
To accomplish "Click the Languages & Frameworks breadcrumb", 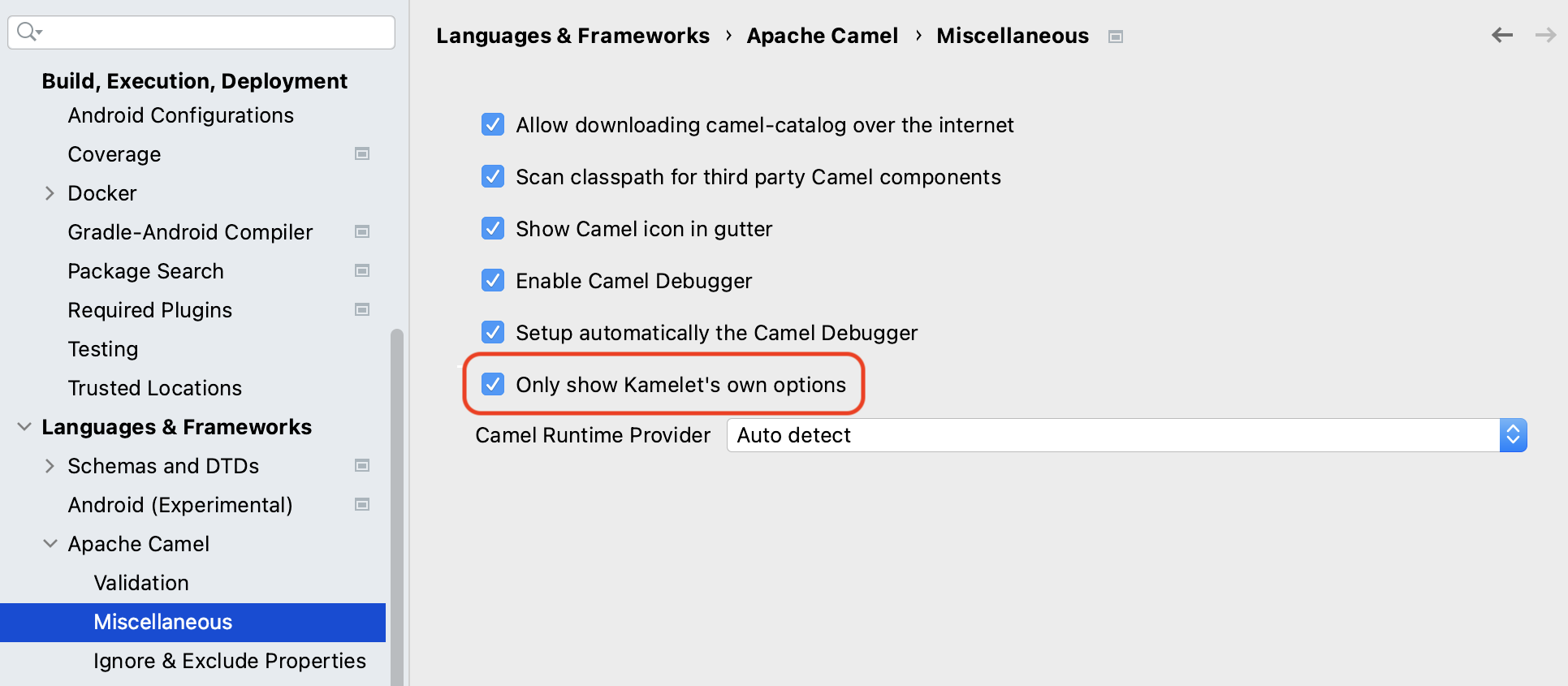I will (x=573, y=35).
